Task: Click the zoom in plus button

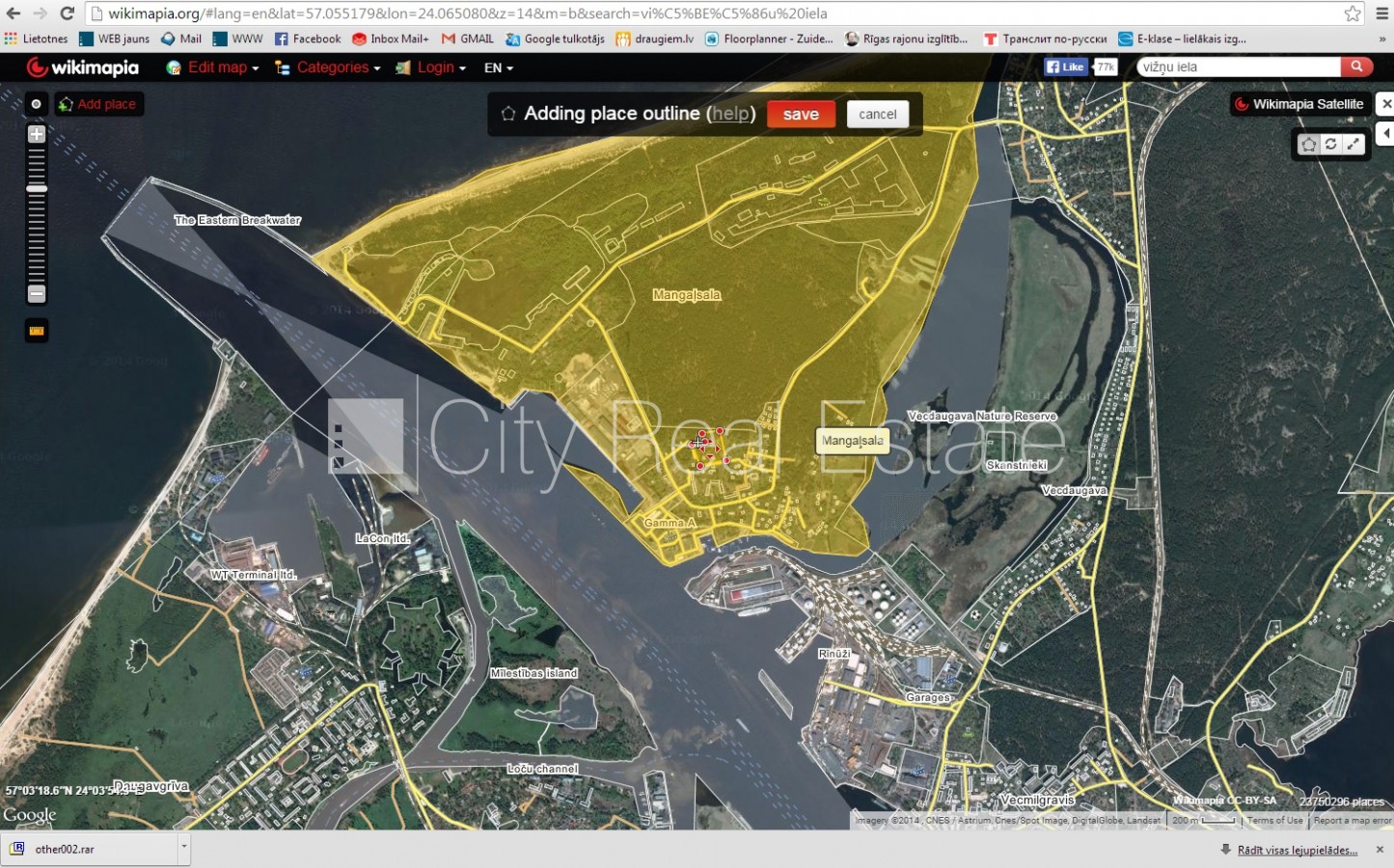Action: point(37,134)
